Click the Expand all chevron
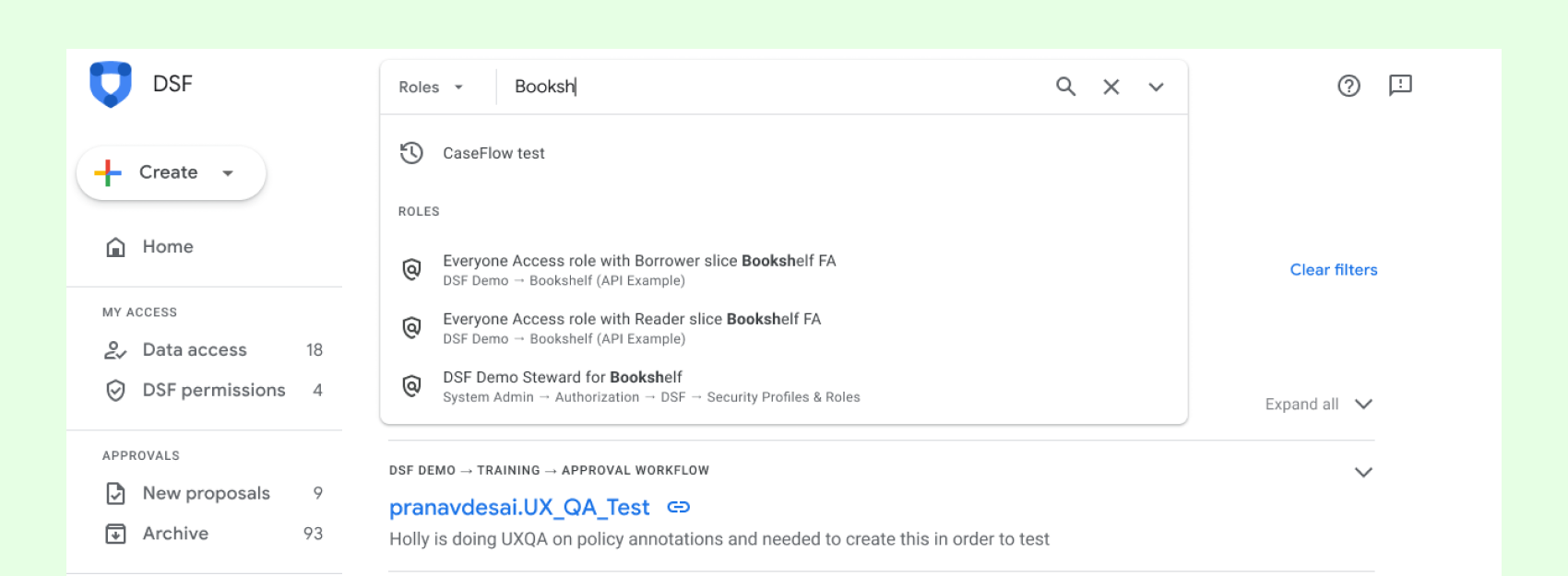 pyautogui.click(x=1363, y=405)
